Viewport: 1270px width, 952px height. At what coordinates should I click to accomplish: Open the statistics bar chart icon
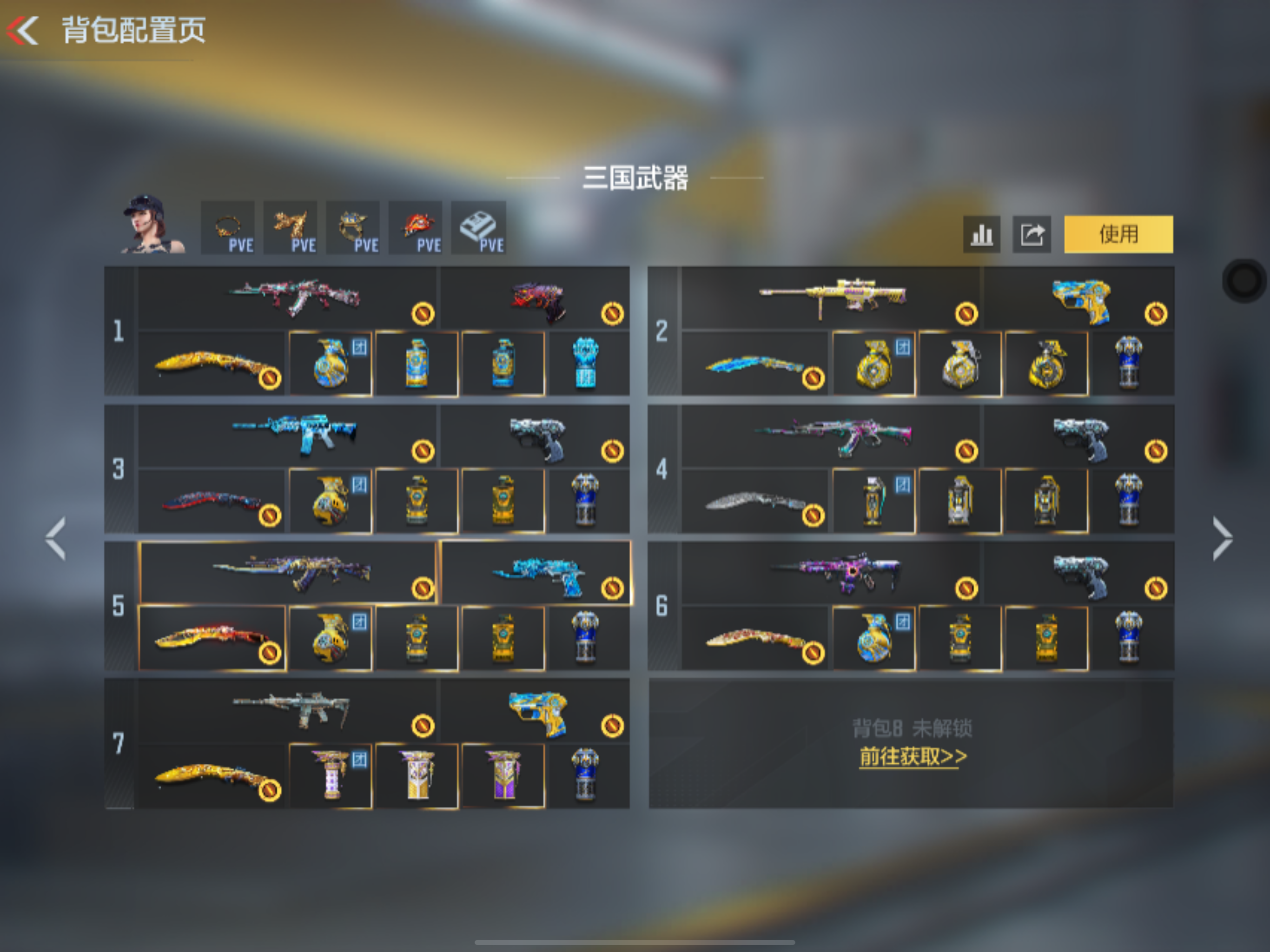pyautogui.click(x=981, y=234)
